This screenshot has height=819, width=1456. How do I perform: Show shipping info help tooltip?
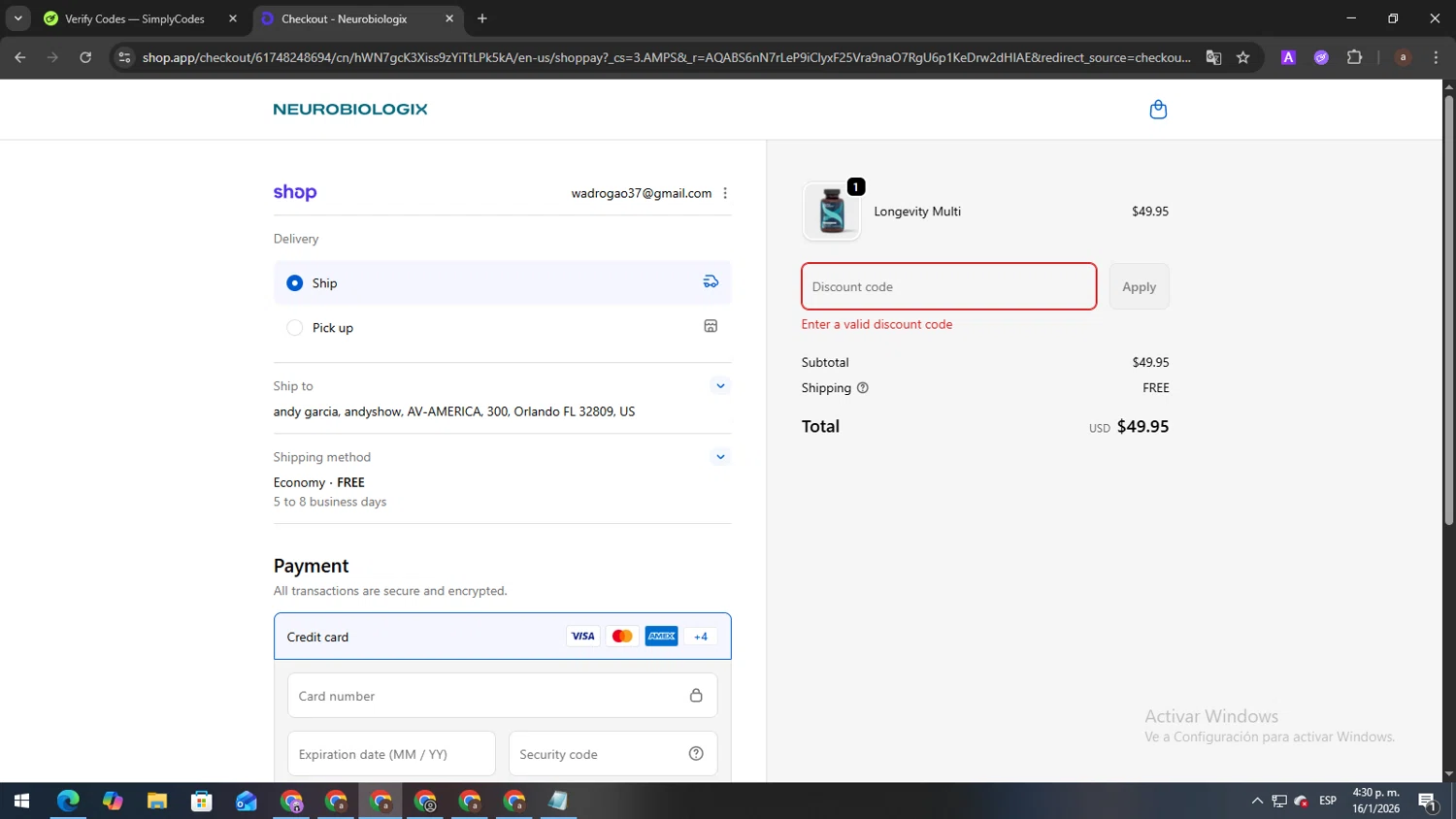[863, 387]
